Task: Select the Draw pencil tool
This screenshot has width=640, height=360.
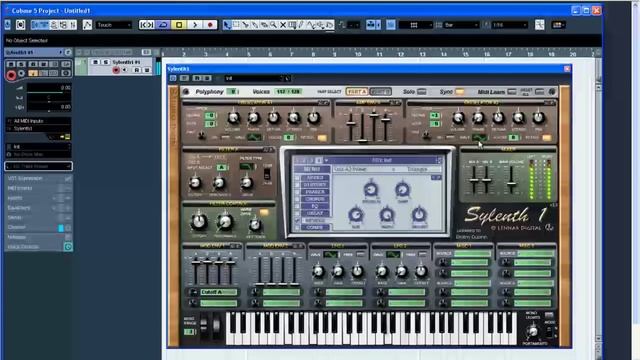Action: 301,25
